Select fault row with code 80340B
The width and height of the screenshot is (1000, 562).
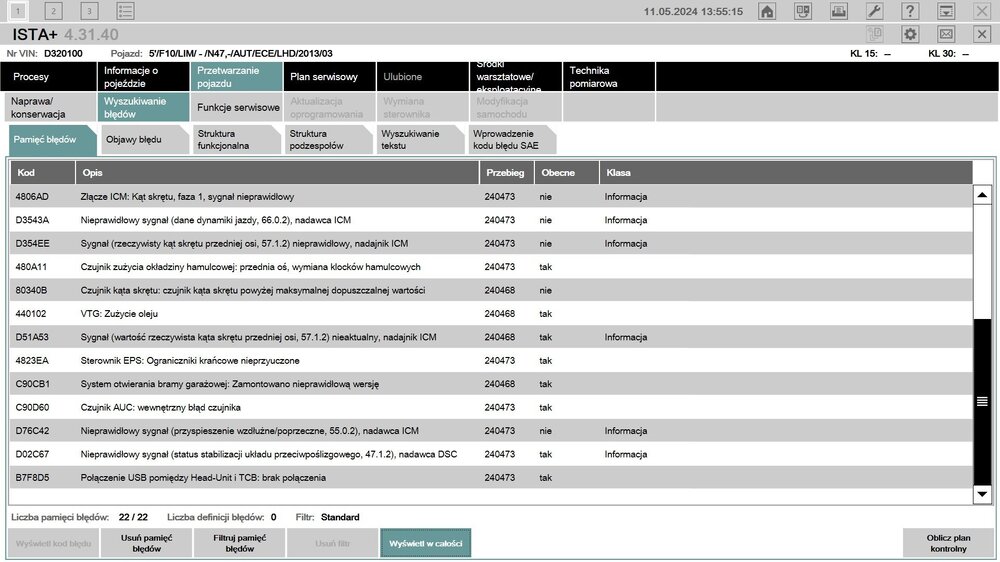[491, 290]
